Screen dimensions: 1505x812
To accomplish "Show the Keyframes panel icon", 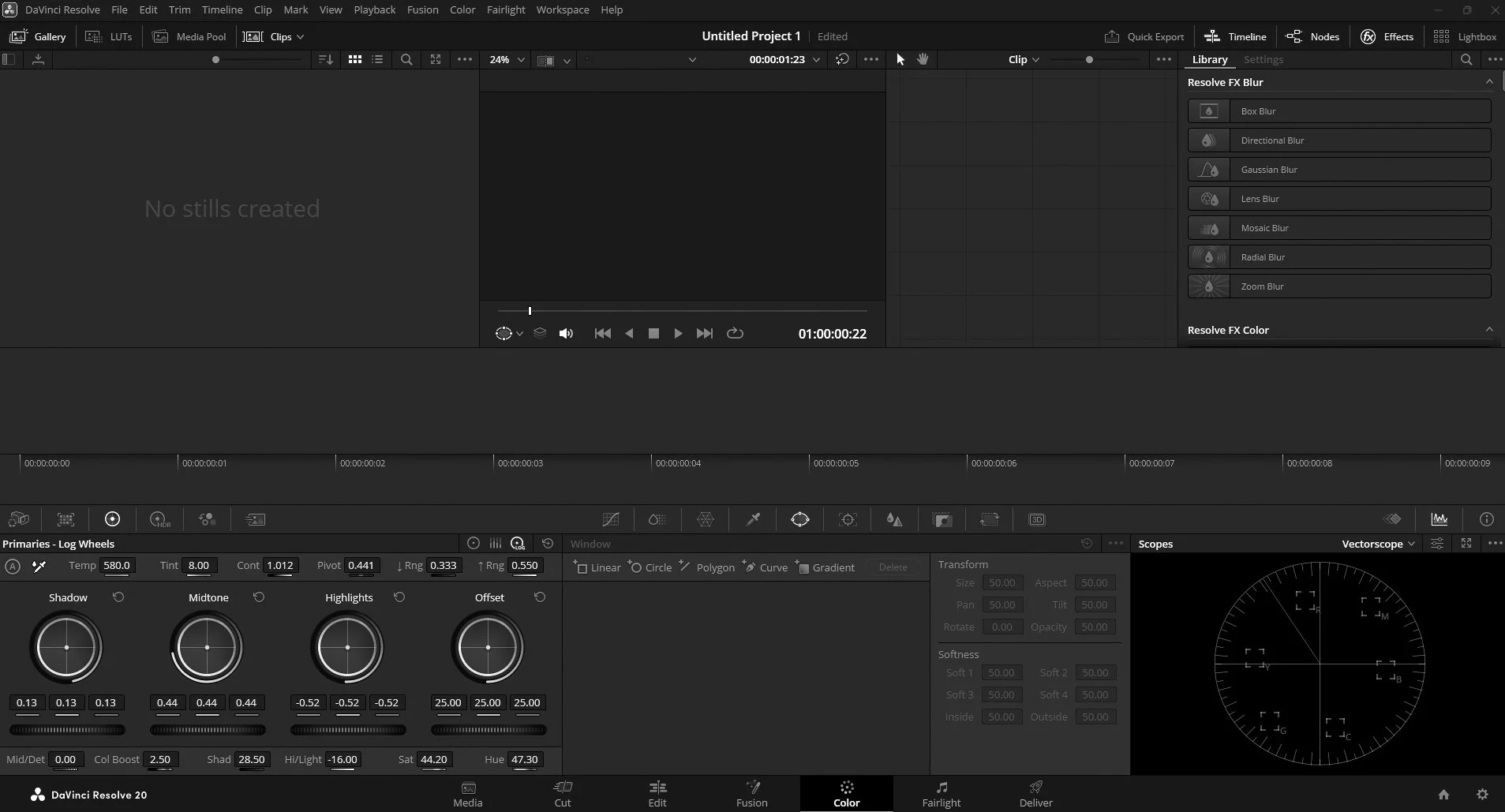I will click(1393, 519).
